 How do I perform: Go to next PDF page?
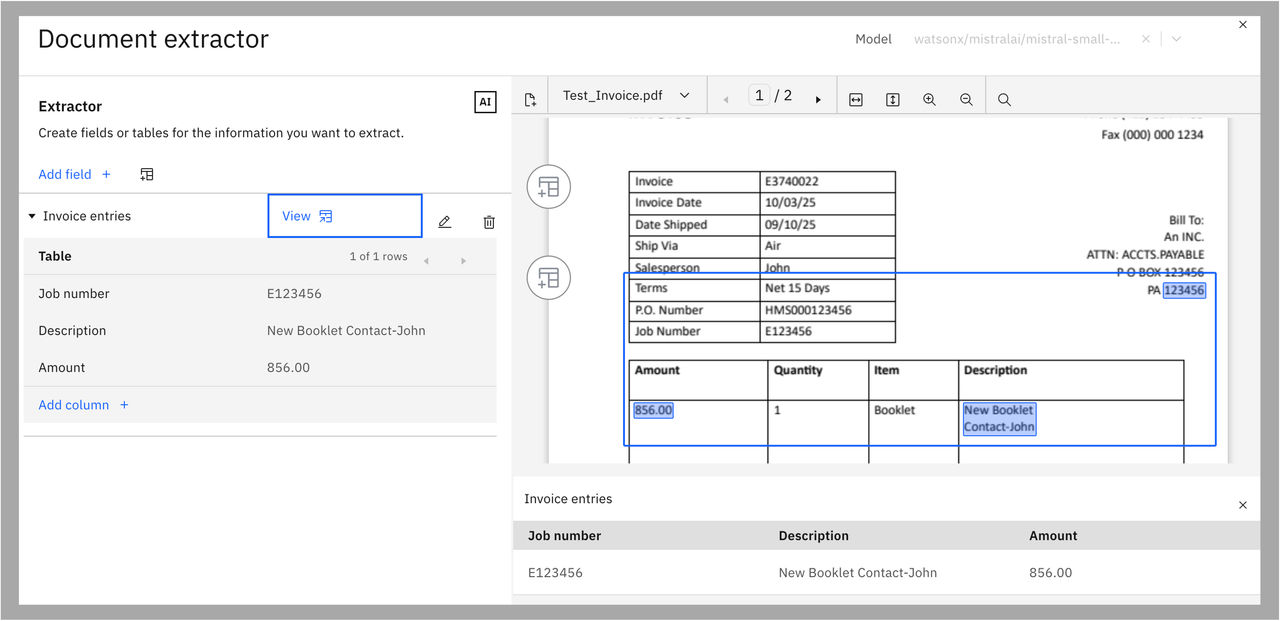[818, 100]
